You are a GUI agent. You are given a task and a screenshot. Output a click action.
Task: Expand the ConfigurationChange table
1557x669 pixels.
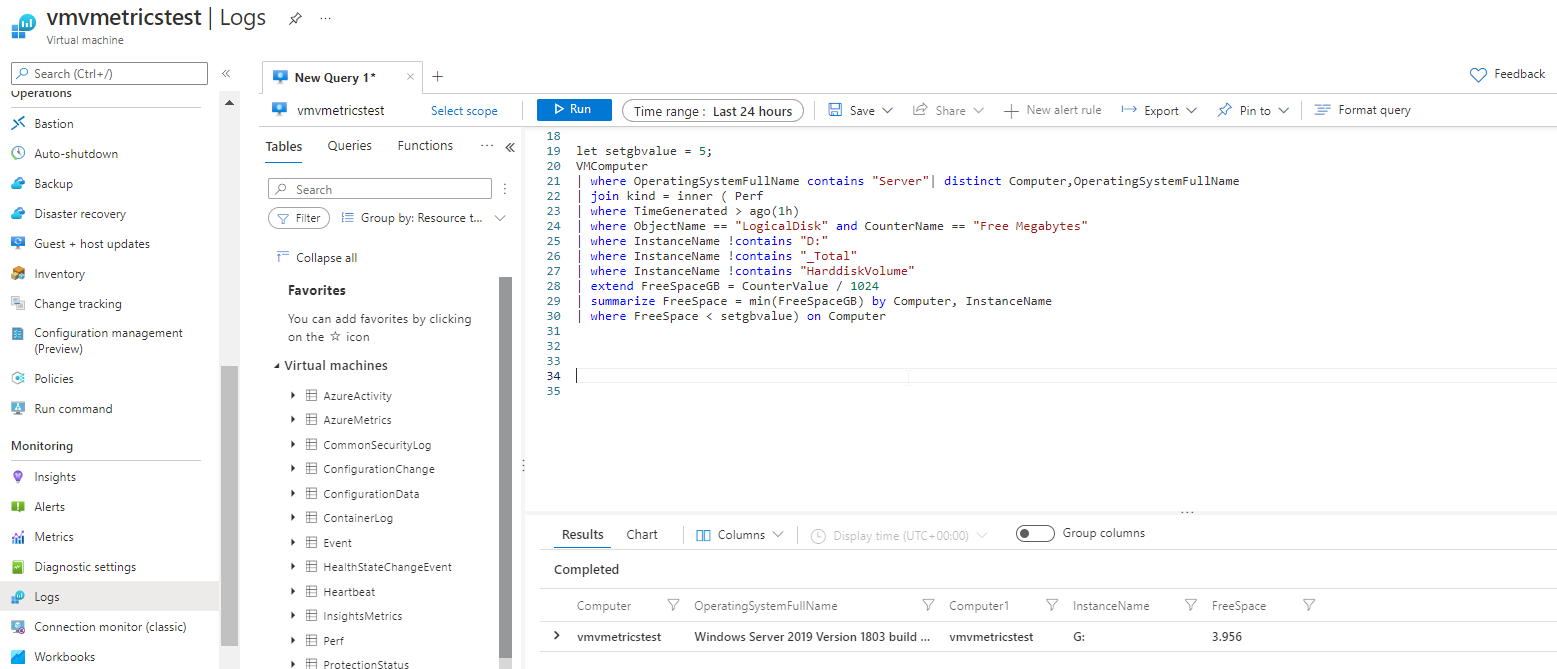[293, 469]
